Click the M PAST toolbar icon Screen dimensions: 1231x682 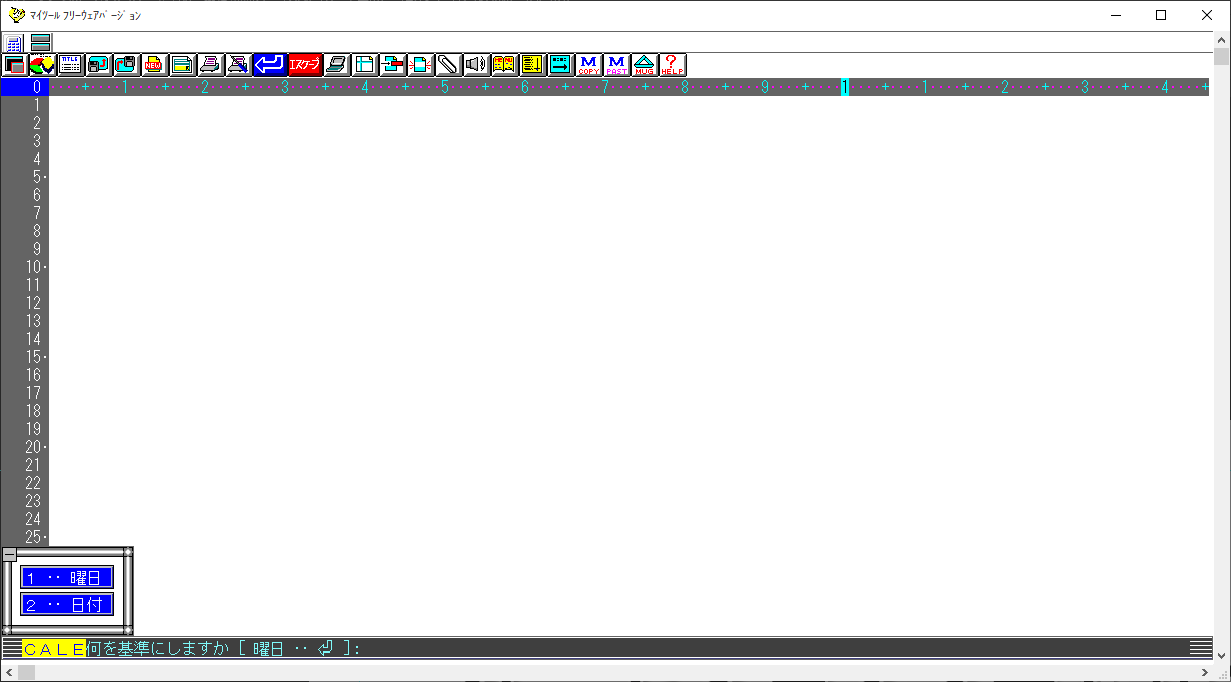pos(616,65)
